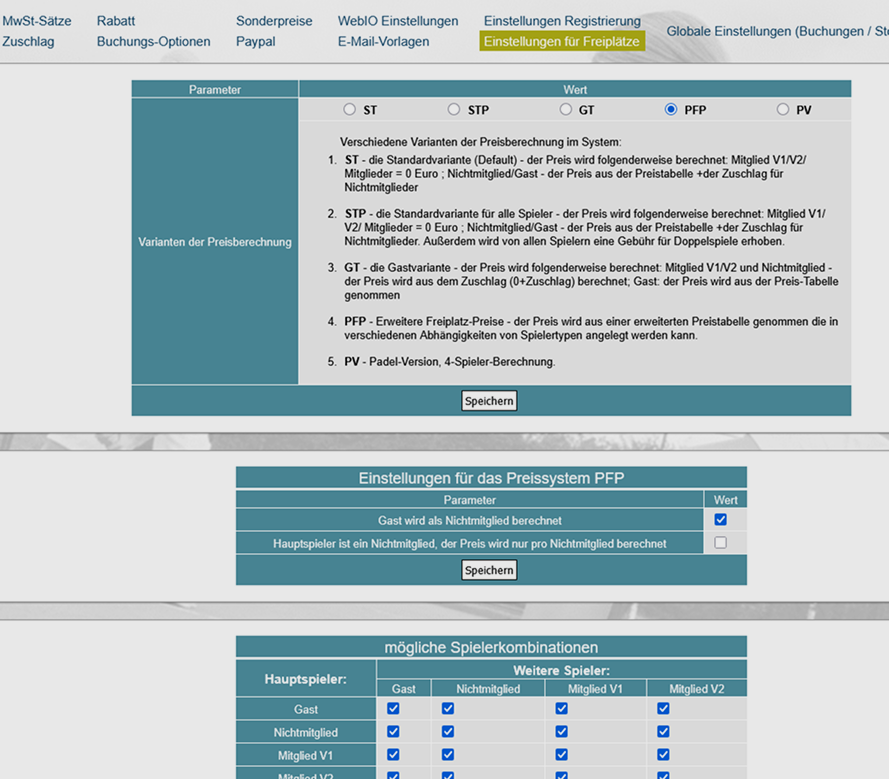Open the Rabatt settings page

116,21
